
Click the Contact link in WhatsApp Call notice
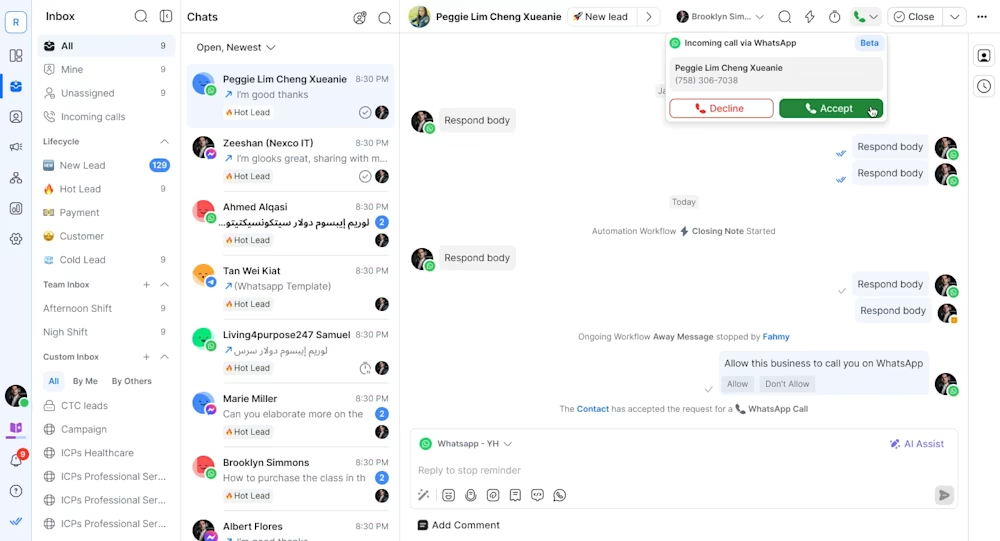pyautogui.click(x=593, y=409)
